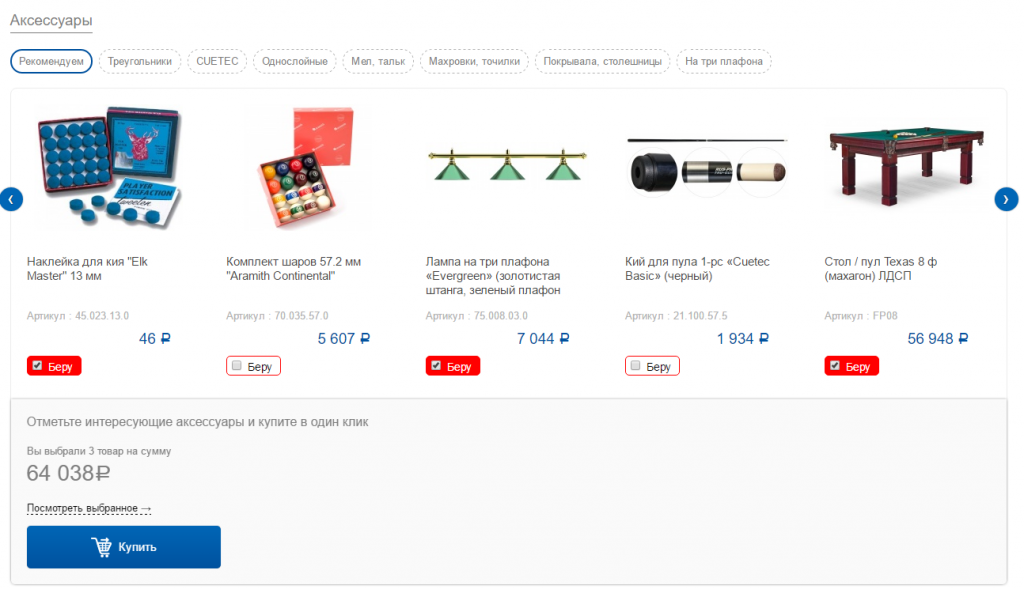Open the Elk Master cue tip image
Viewport: 1024px width, 589px height.
pyautogui.click(x=110, y=167)
